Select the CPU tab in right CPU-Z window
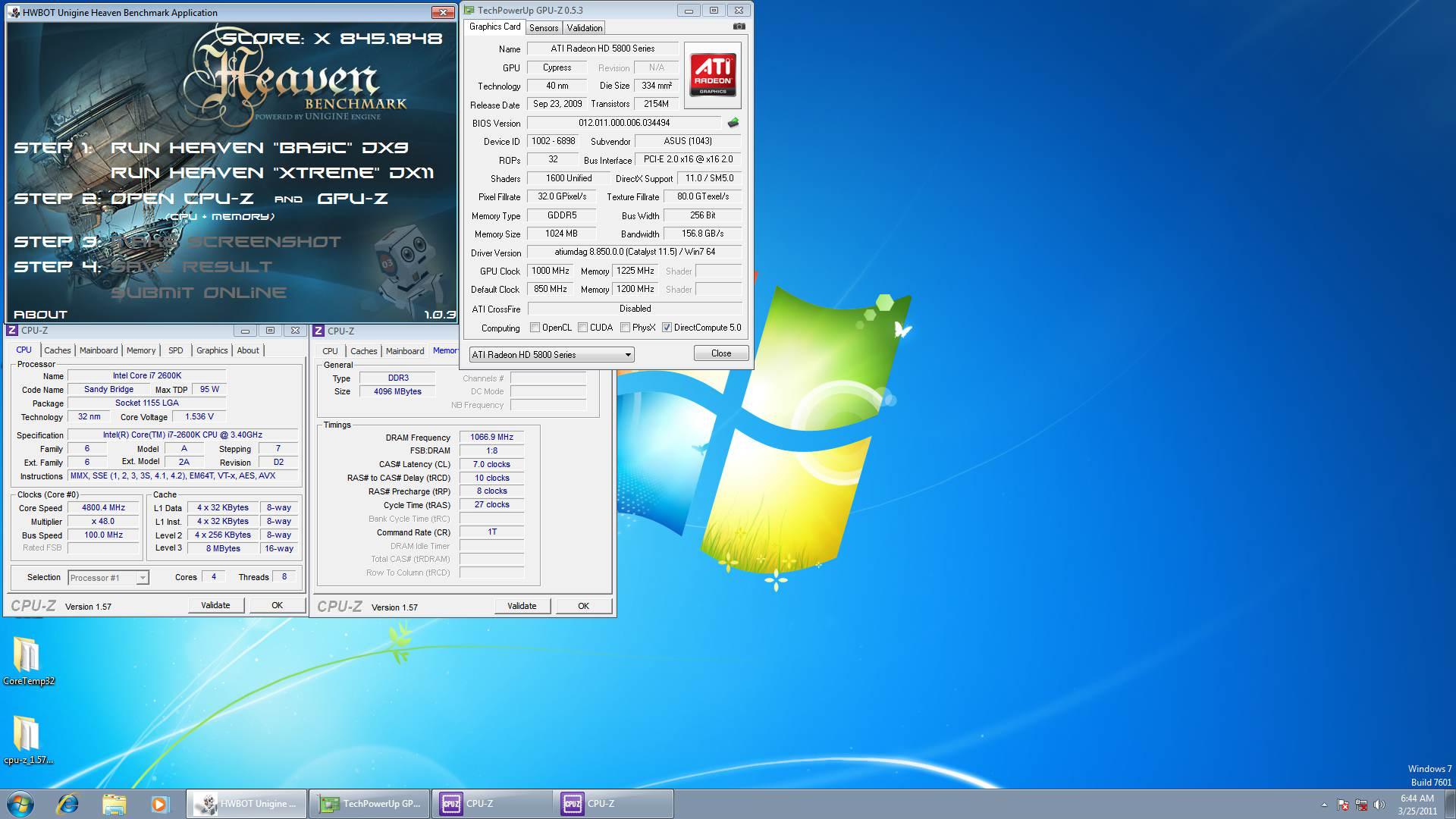This screenshot has height=819, width=1456. (x=330, y=351)
